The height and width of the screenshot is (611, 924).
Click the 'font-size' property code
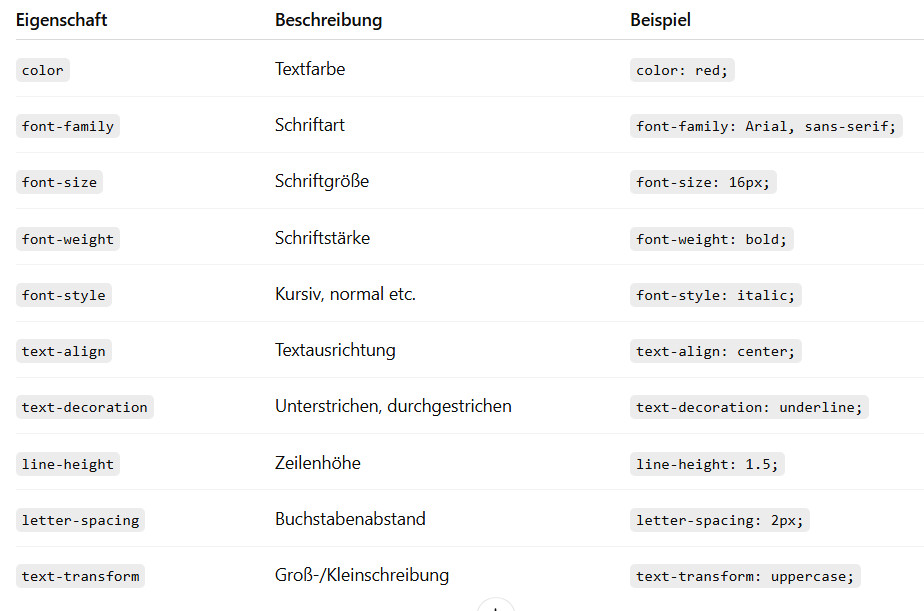pyautogui.click(x=59, y=182)
